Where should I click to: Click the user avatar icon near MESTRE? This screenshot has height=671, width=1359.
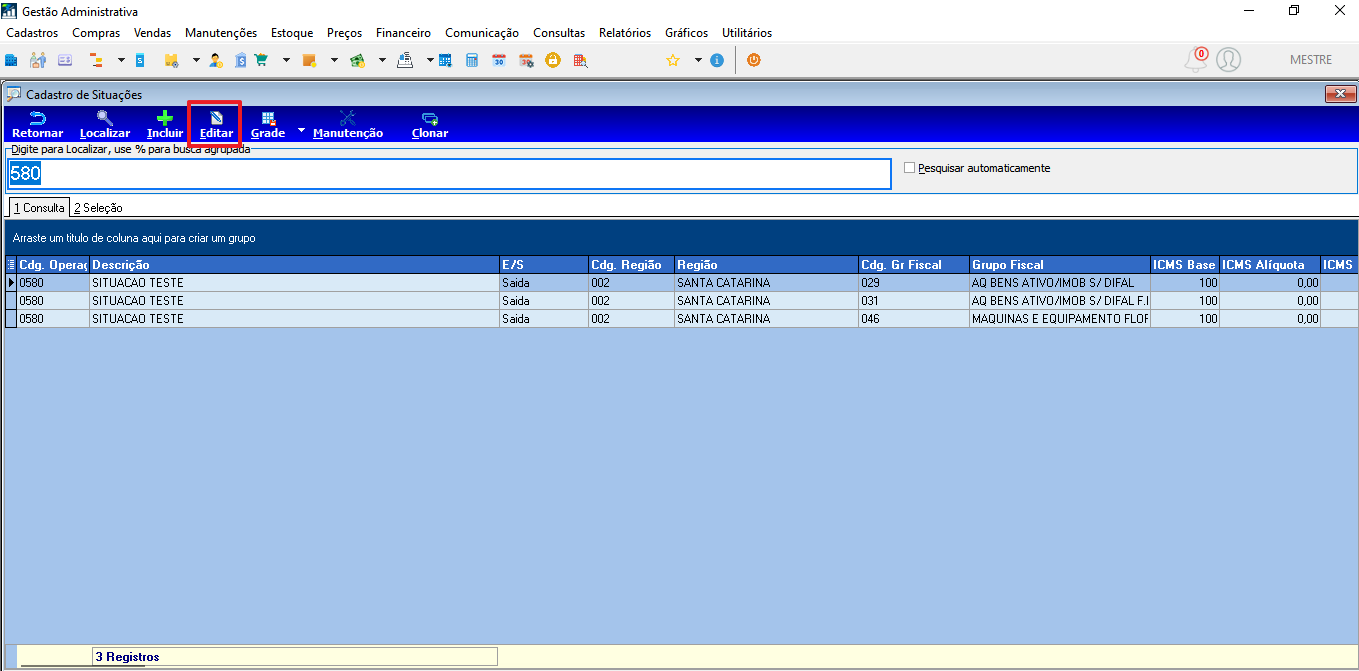point(1229,60)
